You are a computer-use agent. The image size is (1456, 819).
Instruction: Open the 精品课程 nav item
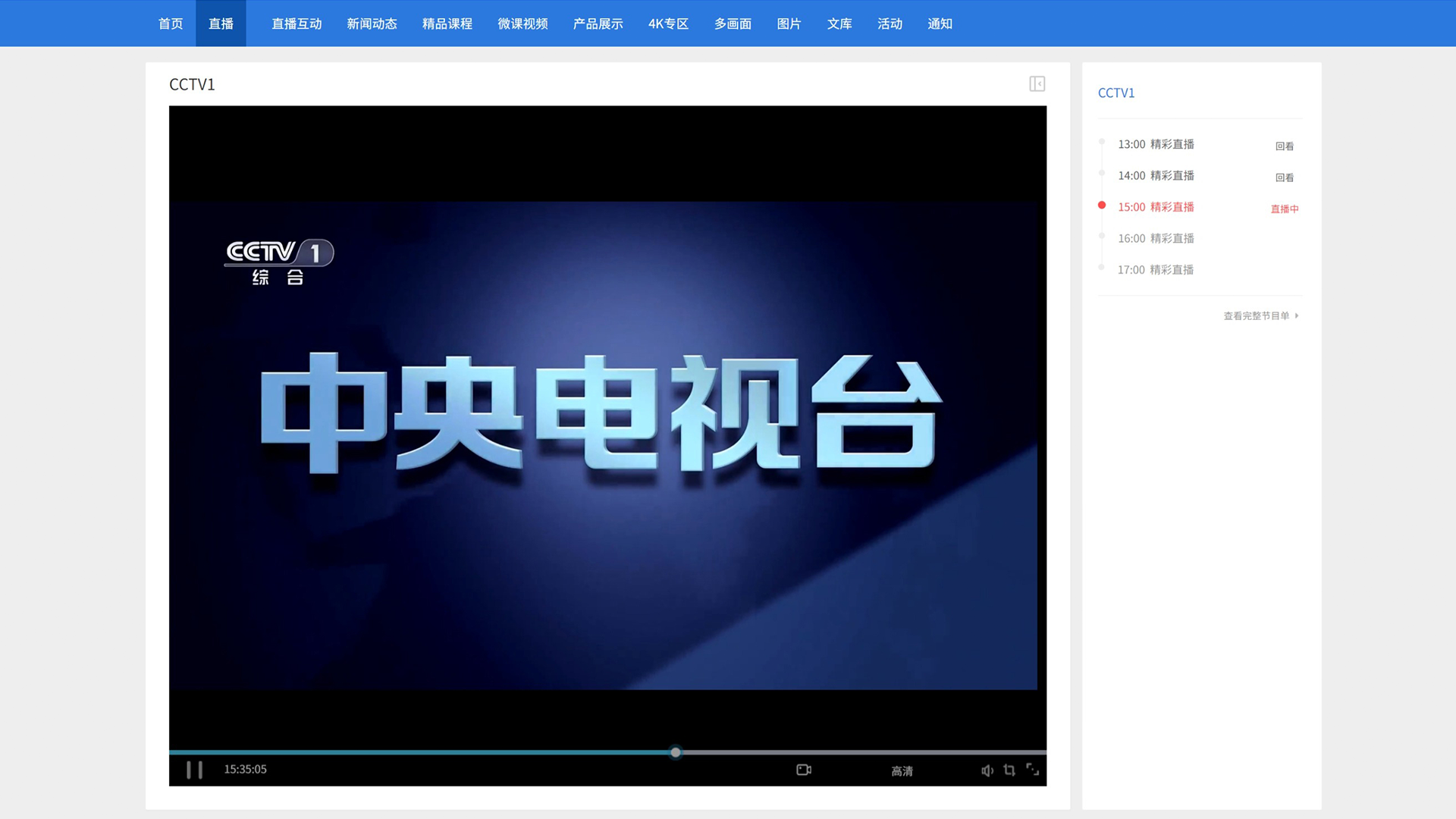coord(447,24)
